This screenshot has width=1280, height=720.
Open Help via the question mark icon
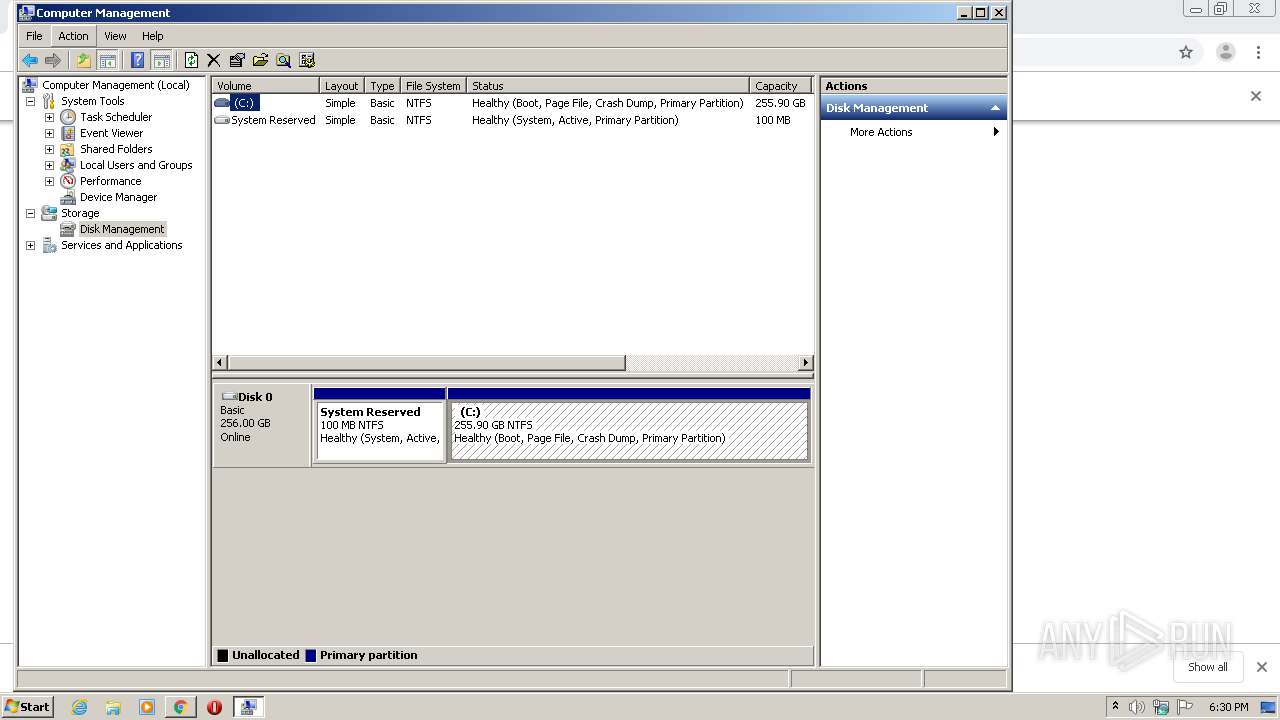tap(138, 60)
